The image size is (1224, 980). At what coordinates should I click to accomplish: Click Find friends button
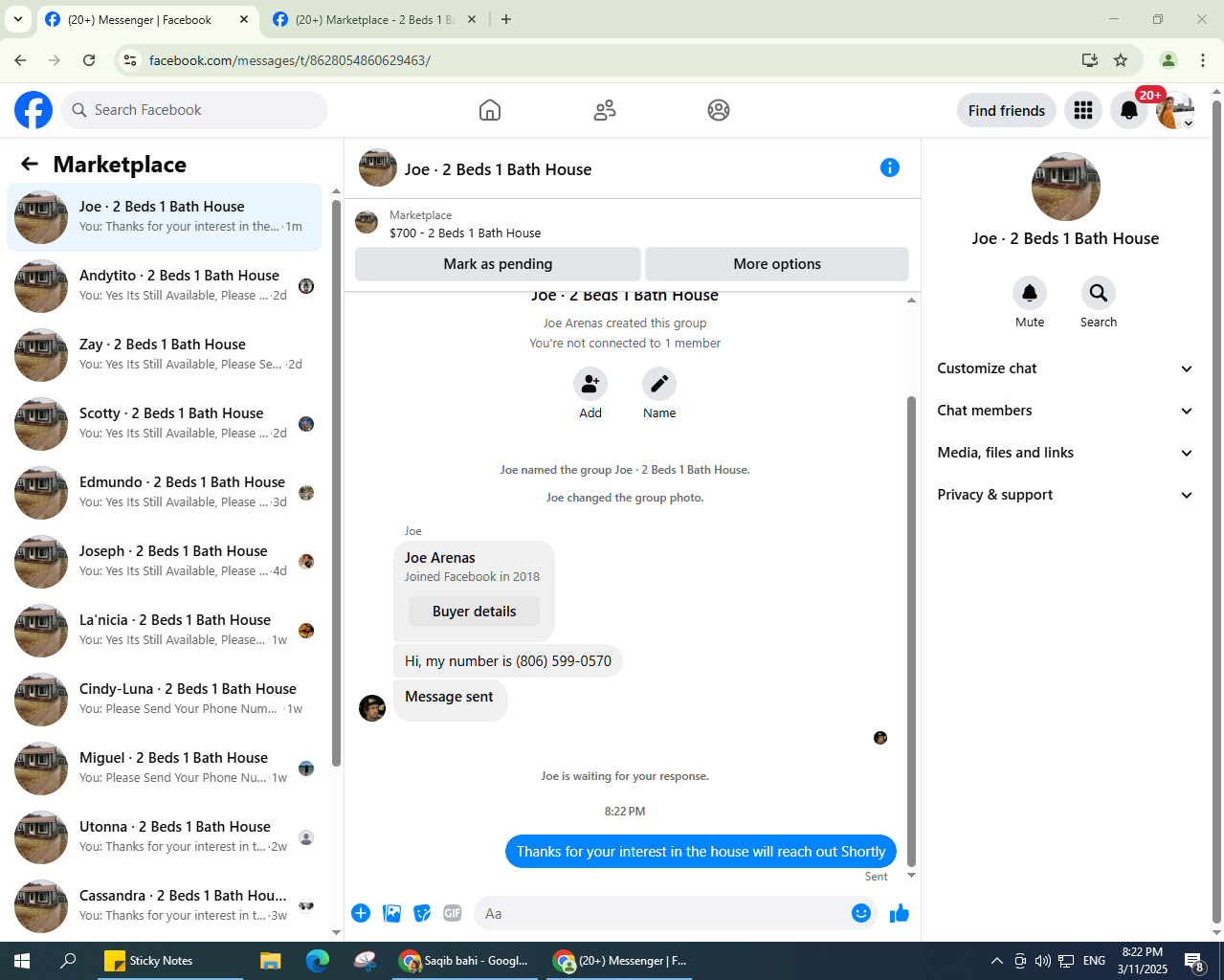[x=1007, y=110]
